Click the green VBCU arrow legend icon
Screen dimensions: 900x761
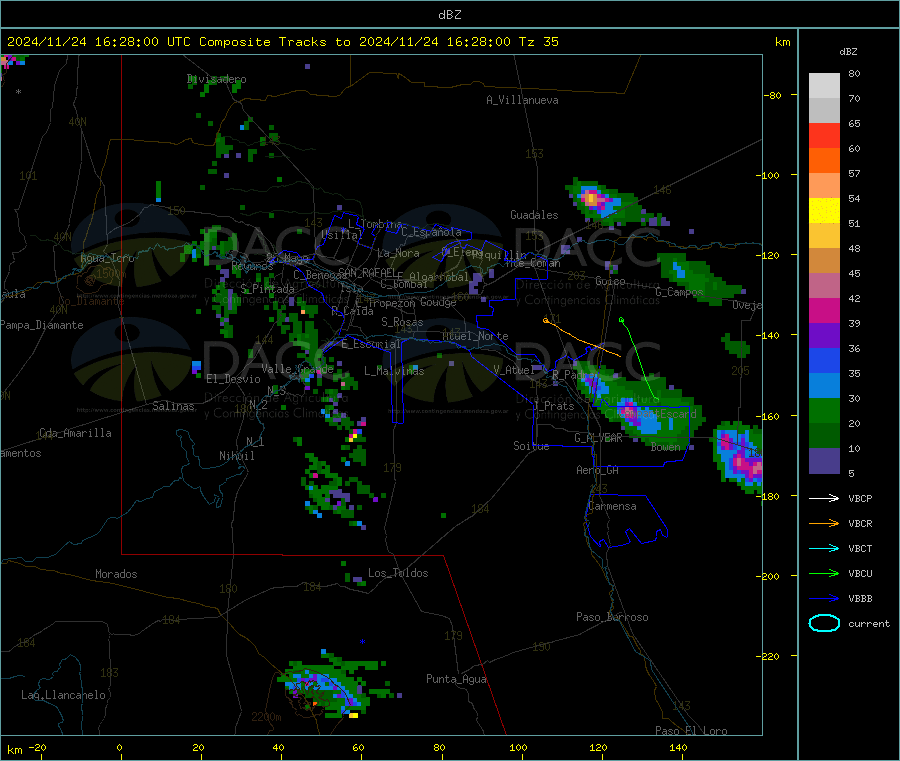tap(824, 573)
